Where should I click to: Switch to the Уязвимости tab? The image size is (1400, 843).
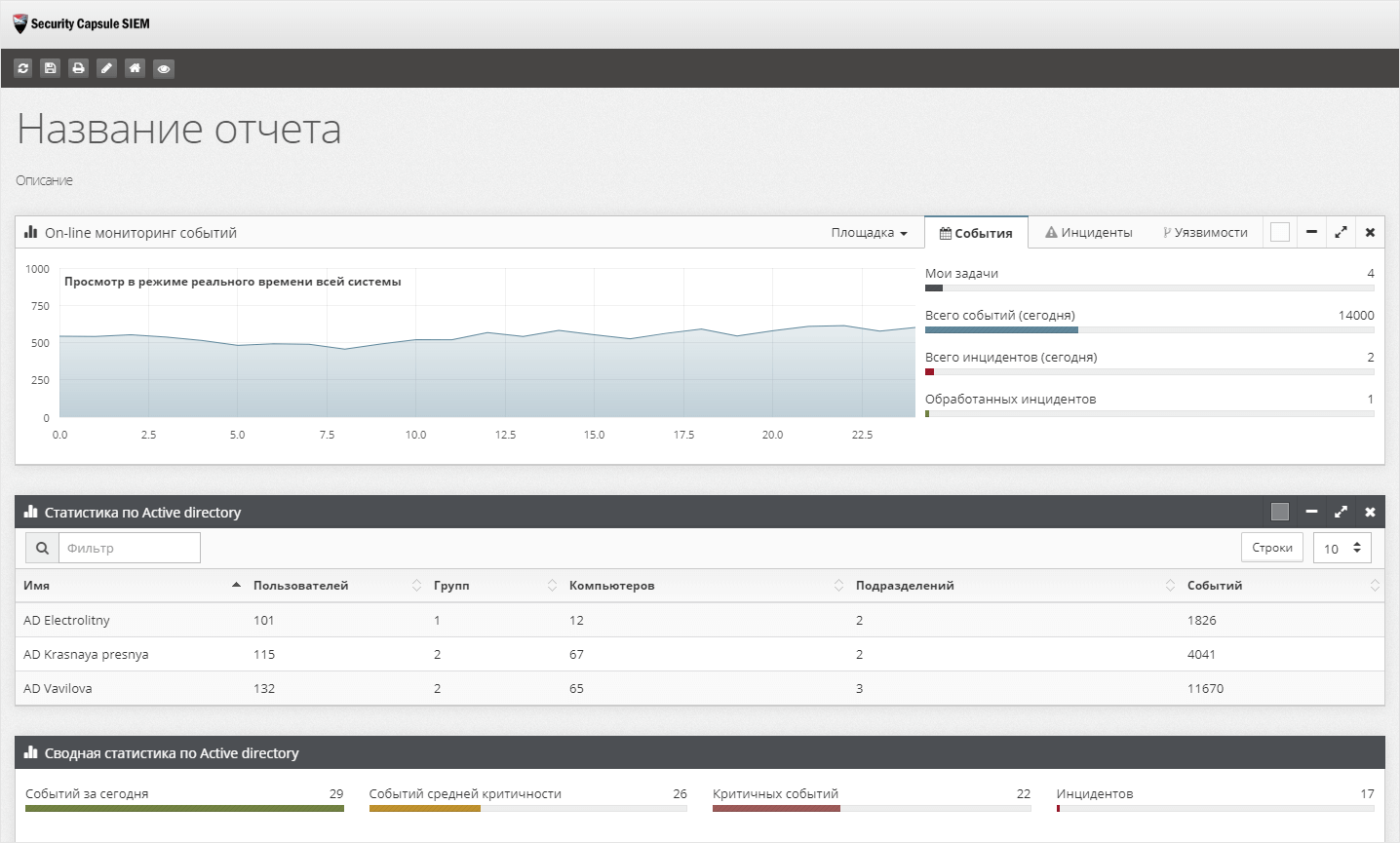1205,233
